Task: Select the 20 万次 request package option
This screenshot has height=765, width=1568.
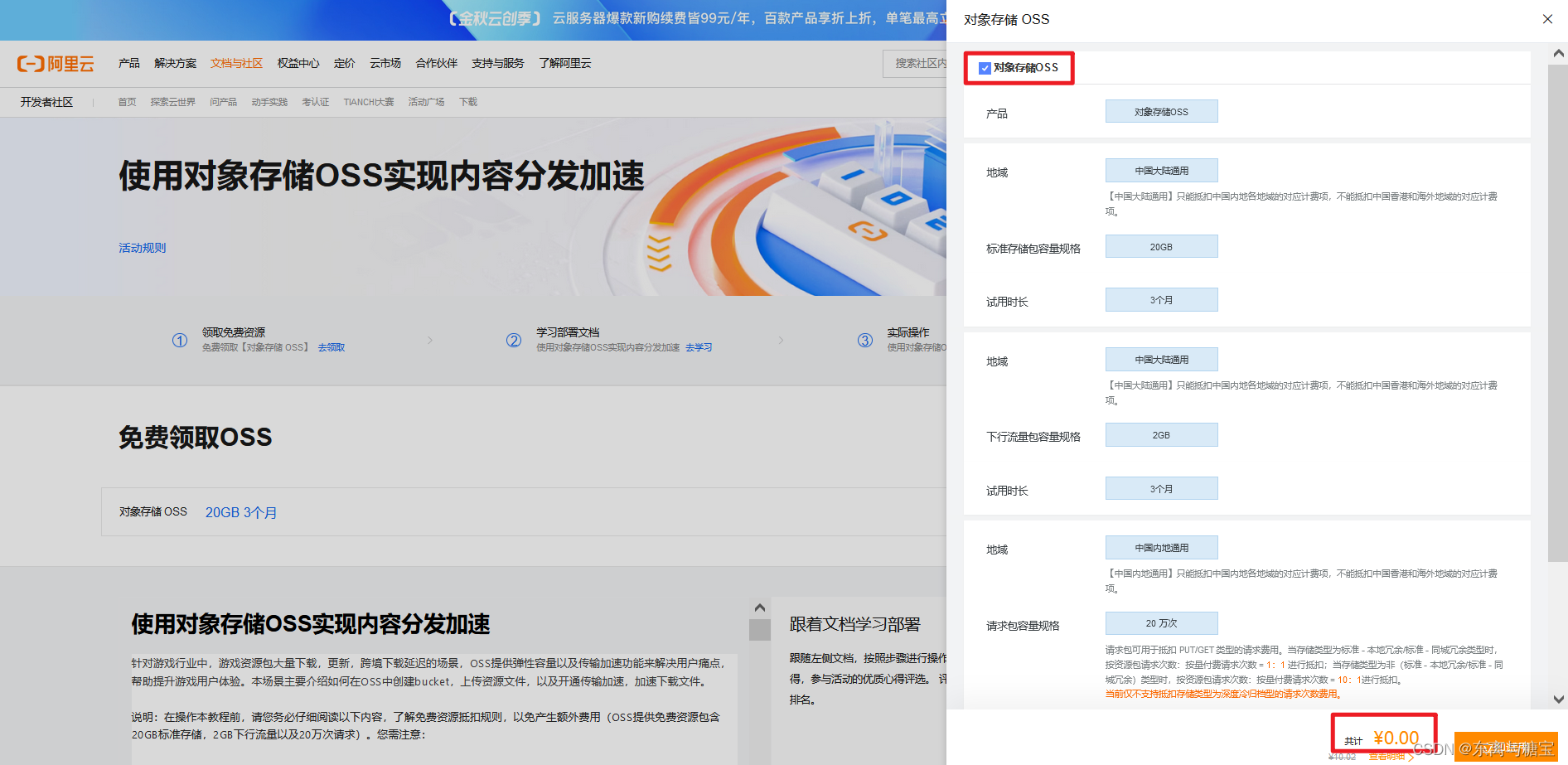Action: click(x=1161, y=623)
